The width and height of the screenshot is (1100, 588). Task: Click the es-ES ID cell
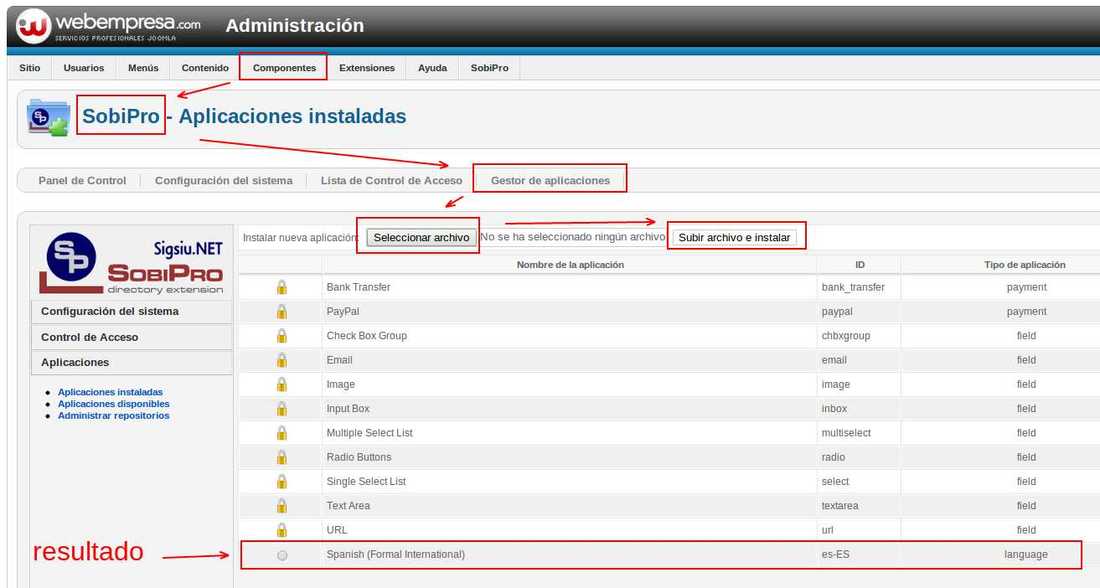(x=836, y=554)
